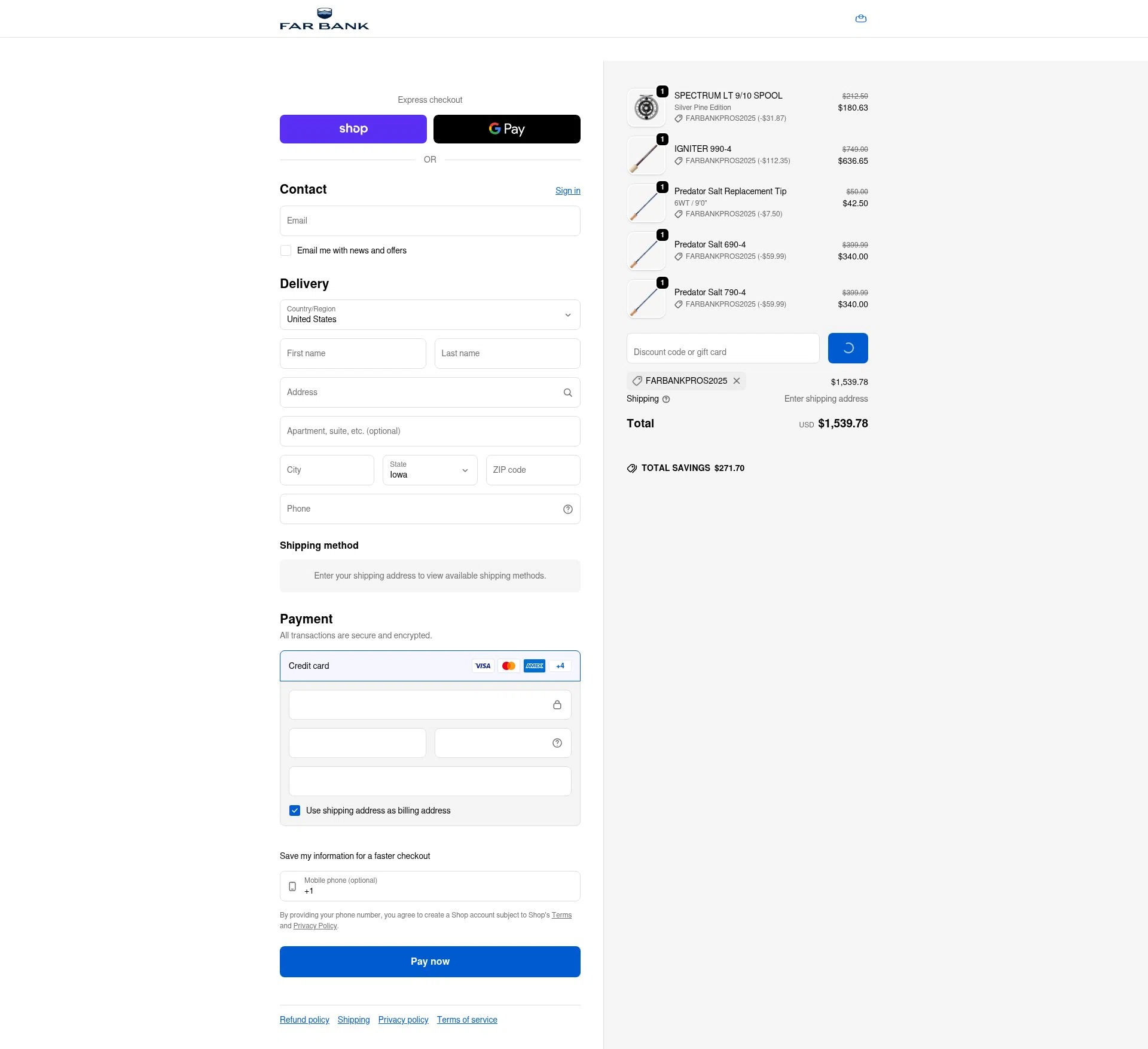Click the Predator Salt Replacement Tip thumbnail
Screen dimensions: 1148x1049
646,203
